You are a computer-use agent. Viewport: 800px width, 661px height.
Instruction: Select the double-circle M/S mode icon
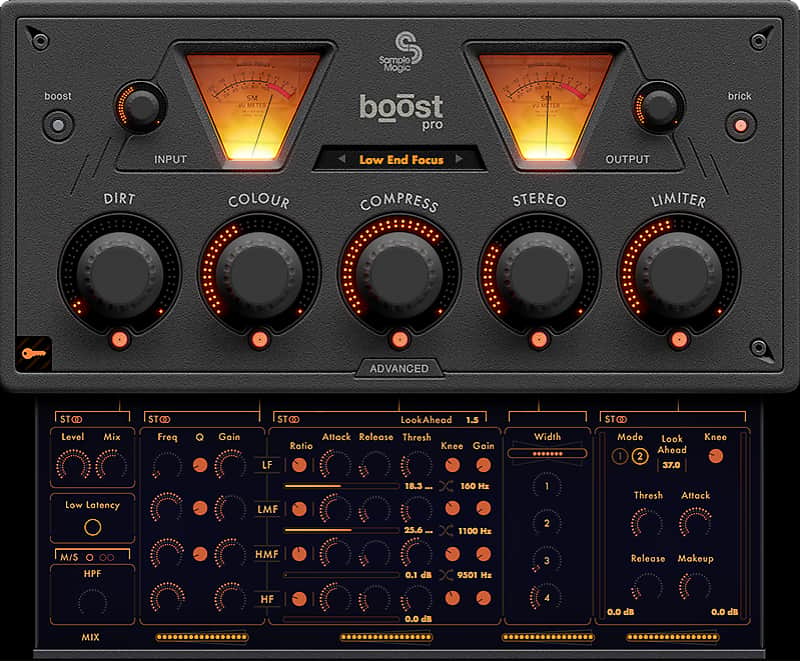[107, 557]
